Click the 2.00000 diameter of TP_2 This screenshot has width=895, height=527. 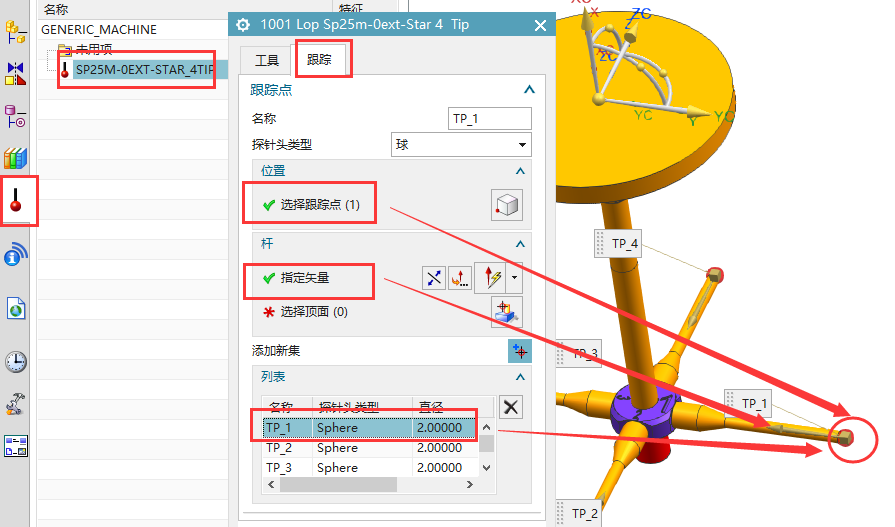[x=440, y=448]
